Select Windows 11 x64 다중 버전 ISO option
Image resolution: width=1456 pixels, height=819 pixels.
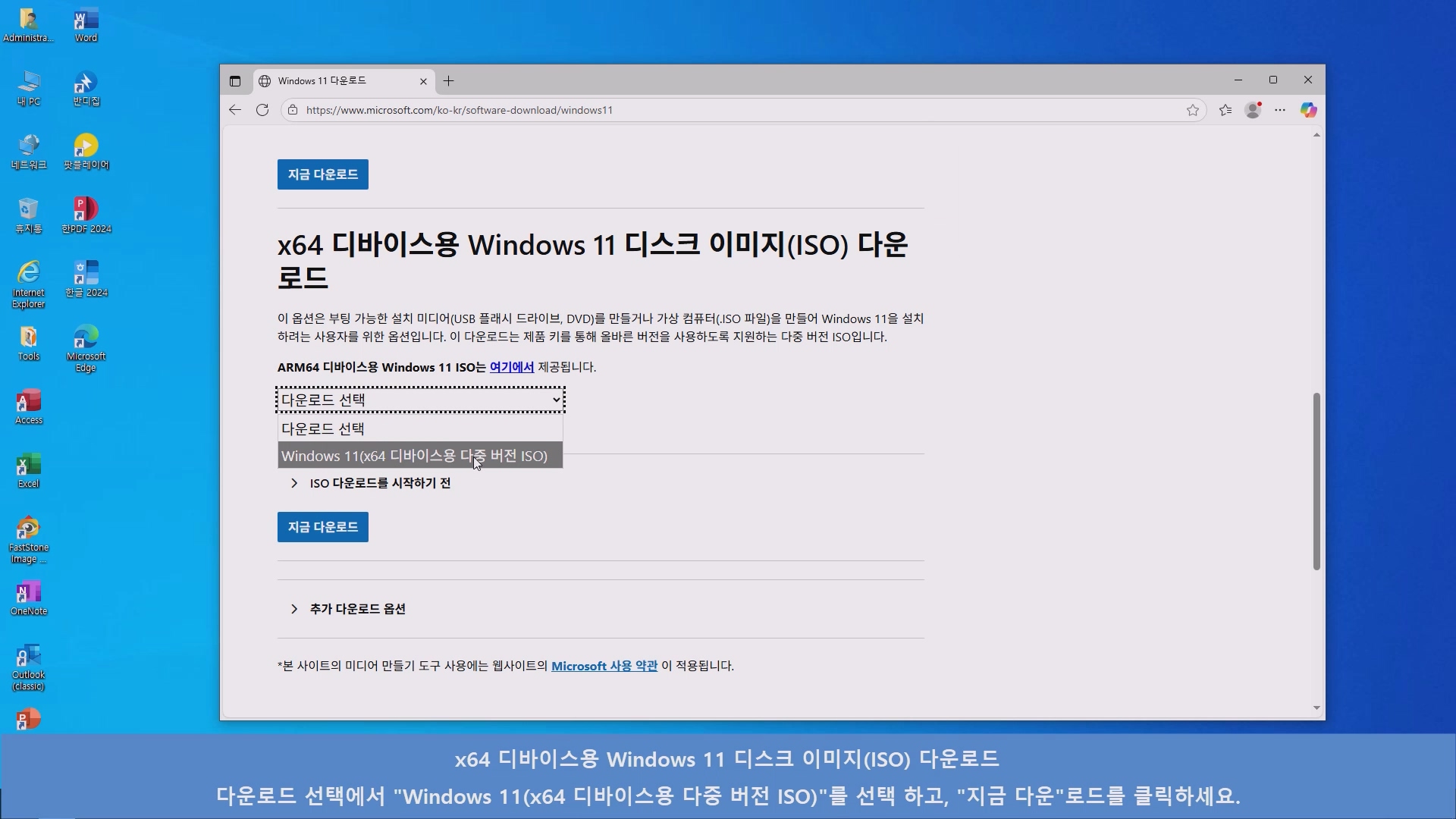[x=414, y=456]
